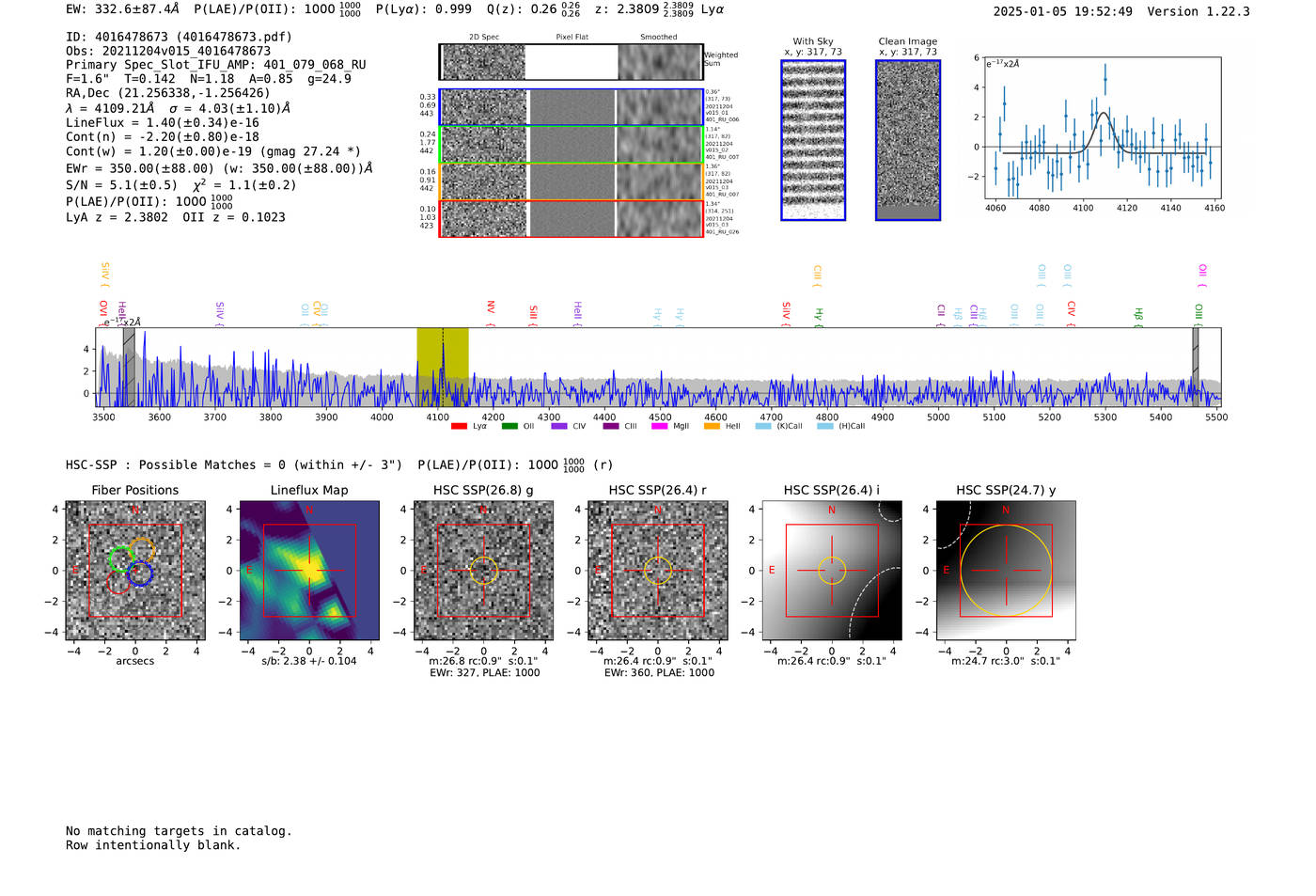The image size is (1316, 896).
Task: Select the Weighted Sum 2D spectrum row
Action: (572, 62)
